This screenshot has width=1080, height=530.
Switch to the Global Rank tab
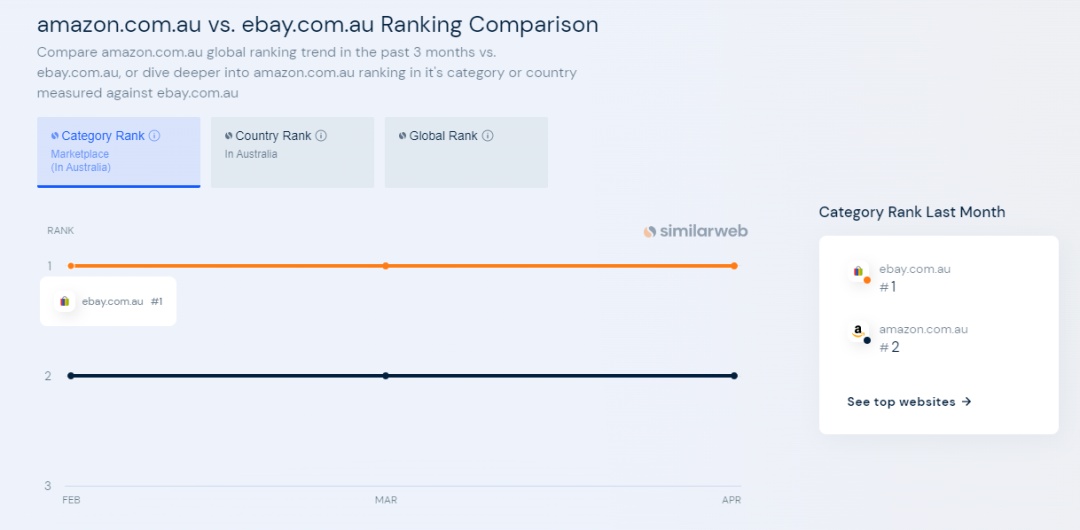pos(466,152)
